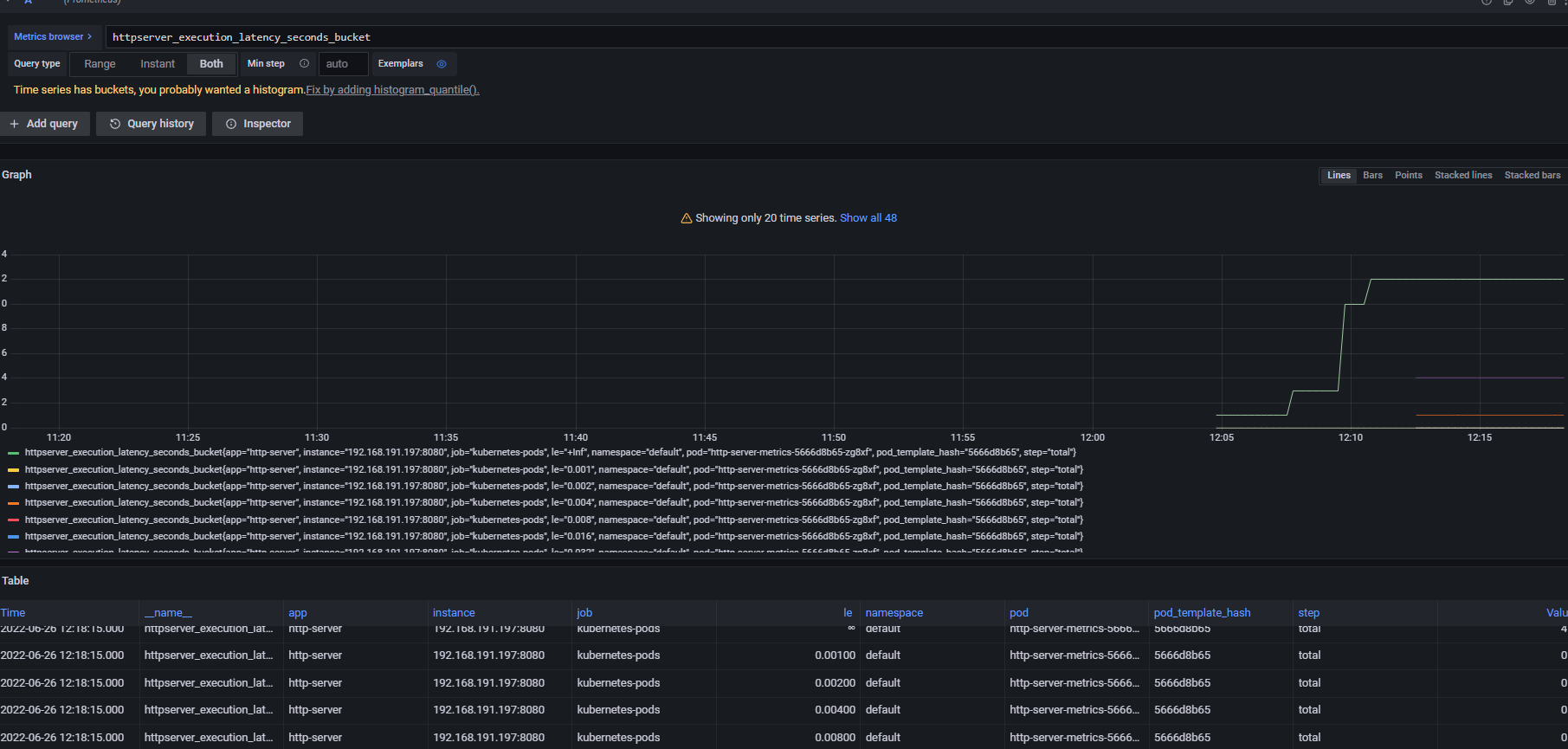The image size is (1568, 749).
Task: Select legend text for le="+Inf" series
Action: click(551, 453)
